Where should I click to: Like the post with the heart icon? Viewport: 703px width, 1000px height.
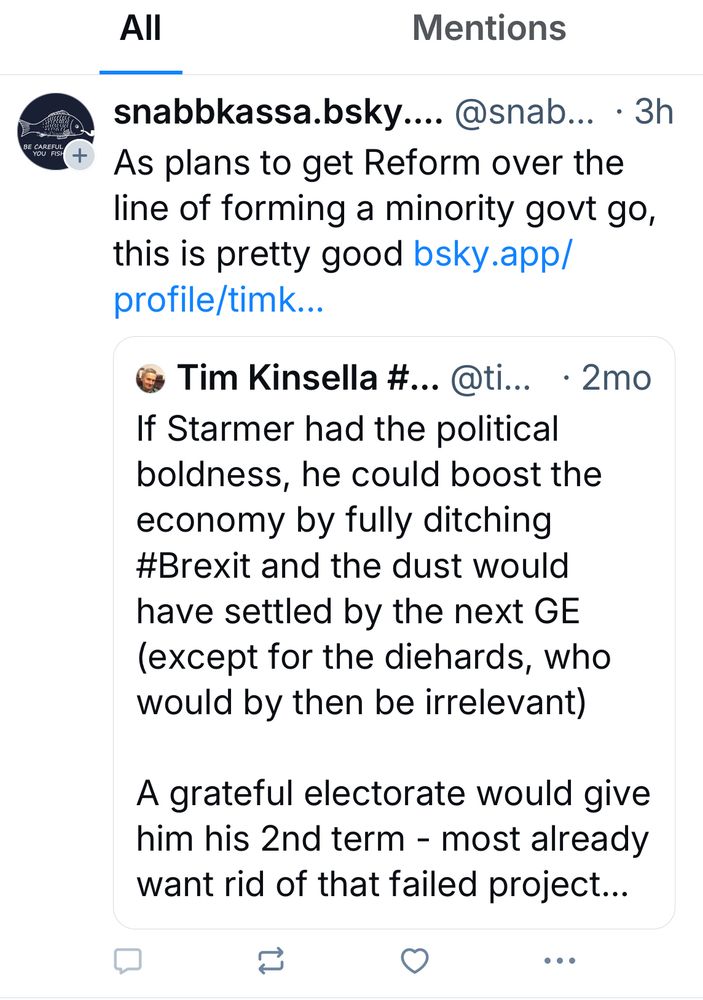tap(414, 962)
